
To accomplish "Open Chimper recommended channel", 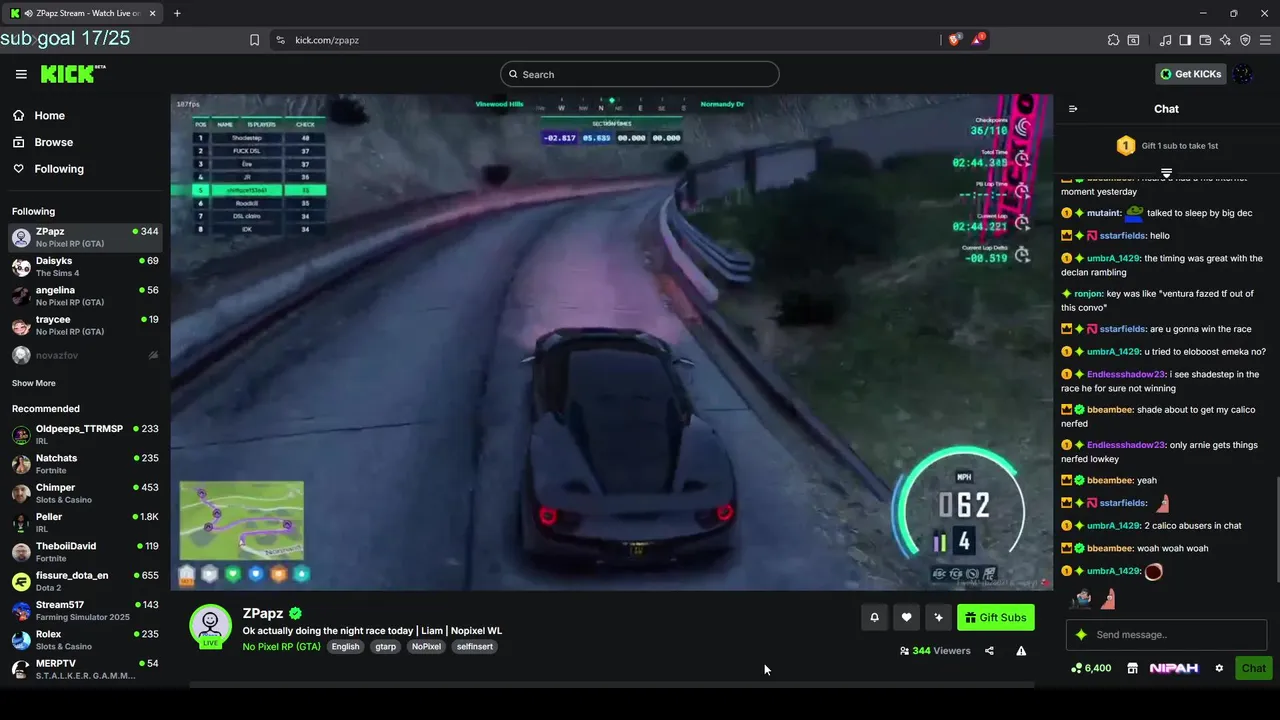I will coord(85,493).
